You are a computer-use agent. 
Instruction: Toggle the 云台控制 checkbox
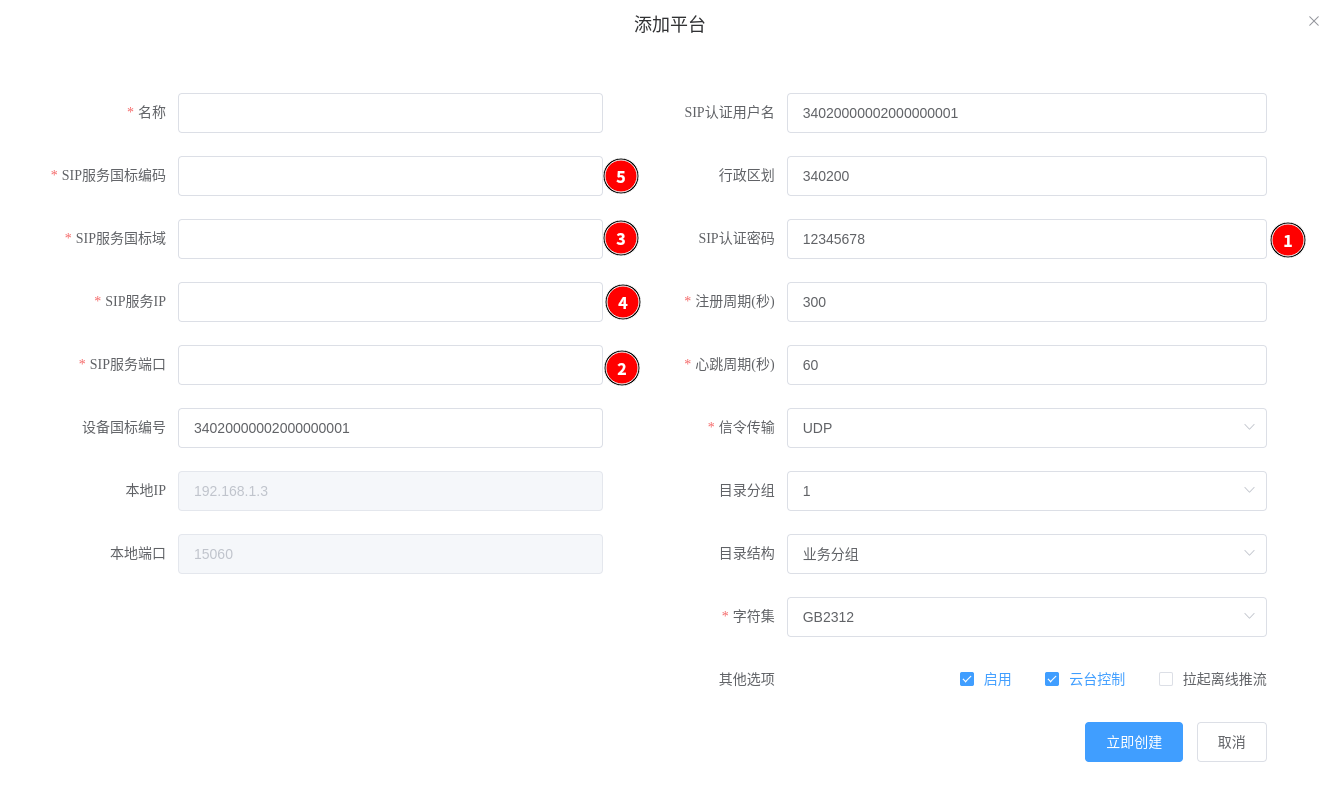pos(1052,679)
